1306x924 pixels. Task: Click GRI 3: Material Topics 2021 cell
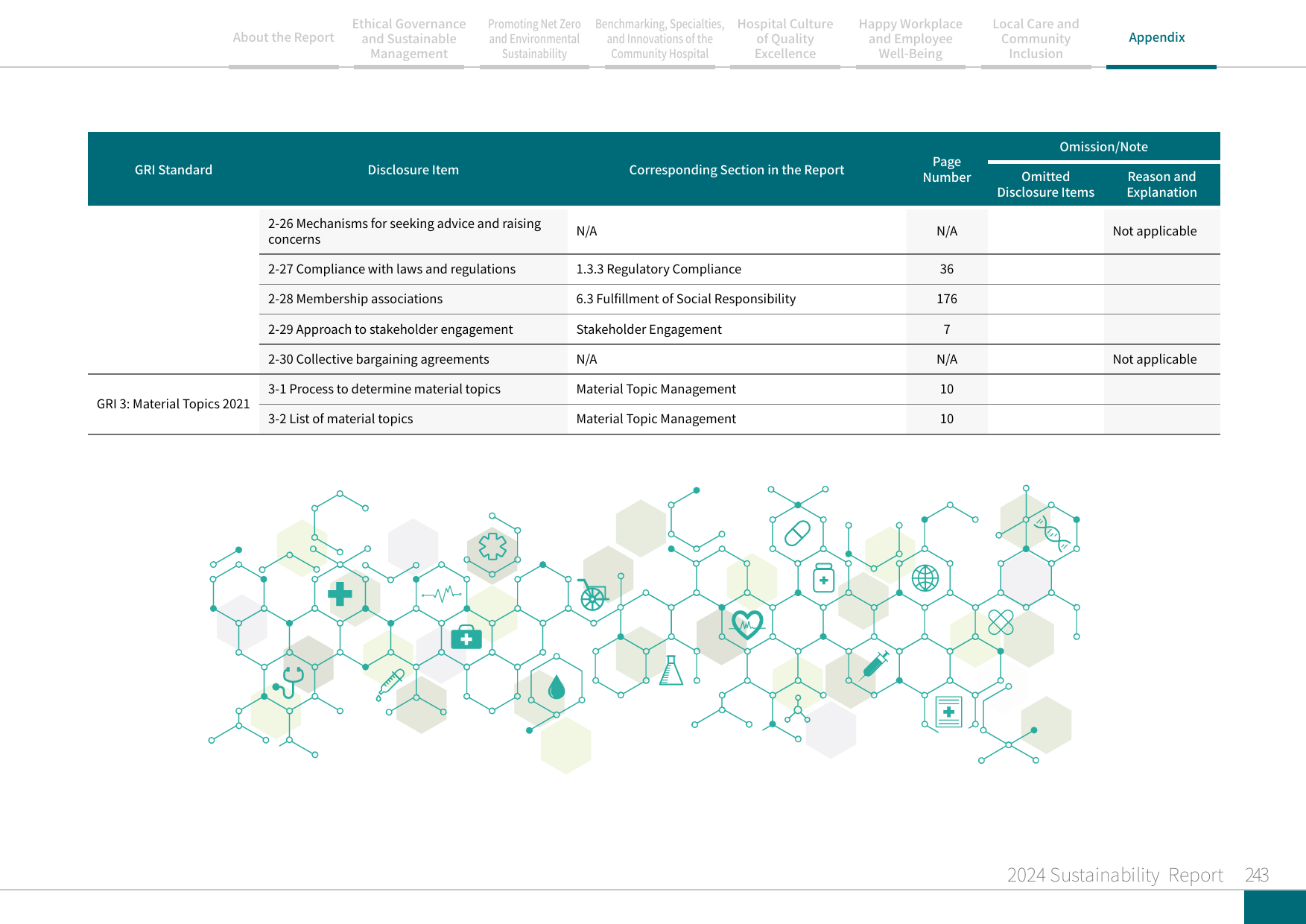(x=173, y=404)
